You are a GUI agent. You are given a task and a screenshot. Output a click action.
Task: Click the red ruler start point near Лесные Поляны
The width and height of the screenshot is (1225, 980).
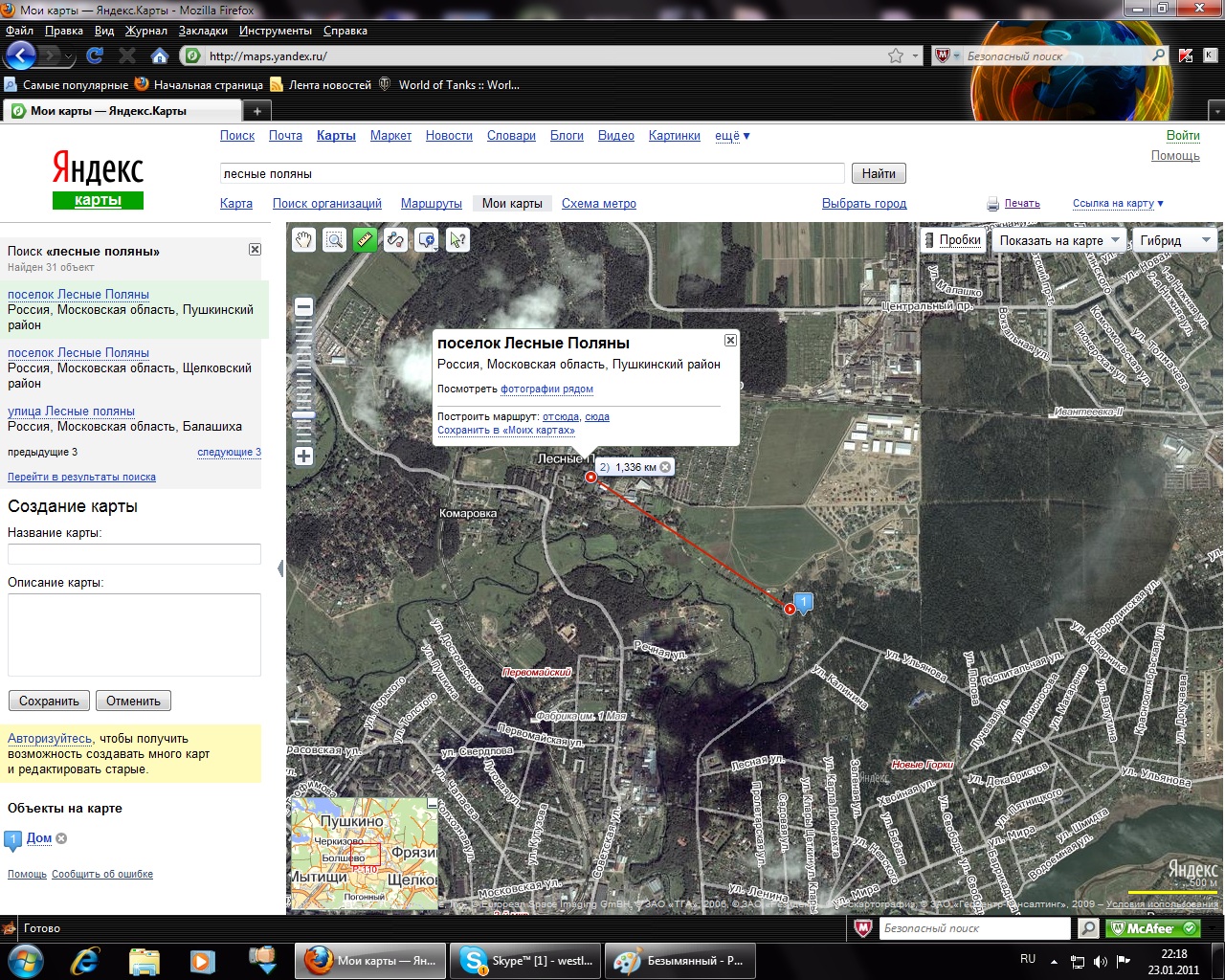591,477
